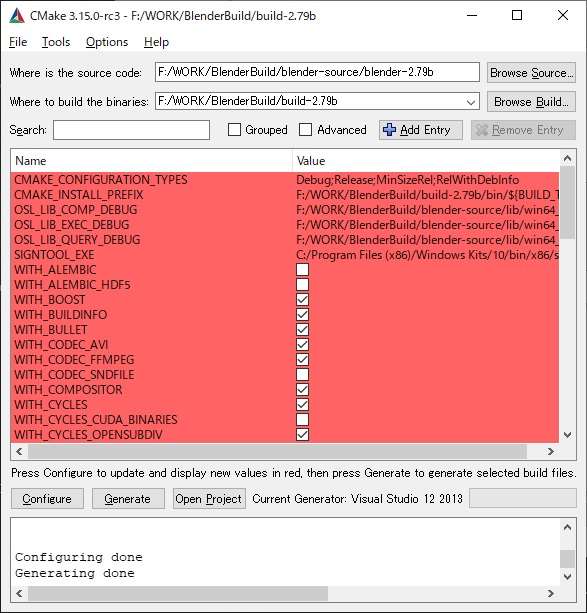This screenshot has height=613, width=587.
Task: Uncheck the WITH_CYCLES checkbox
Action: [302, 405]
